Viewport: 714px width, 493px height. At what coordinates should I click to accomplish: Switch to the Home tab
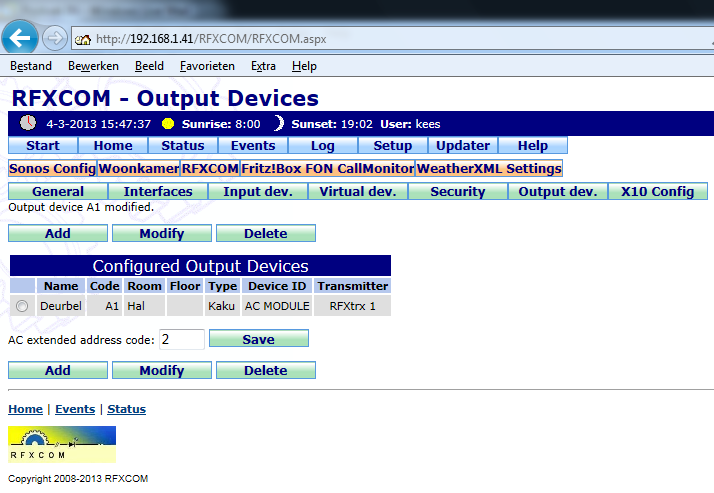[x=113, y=146]
